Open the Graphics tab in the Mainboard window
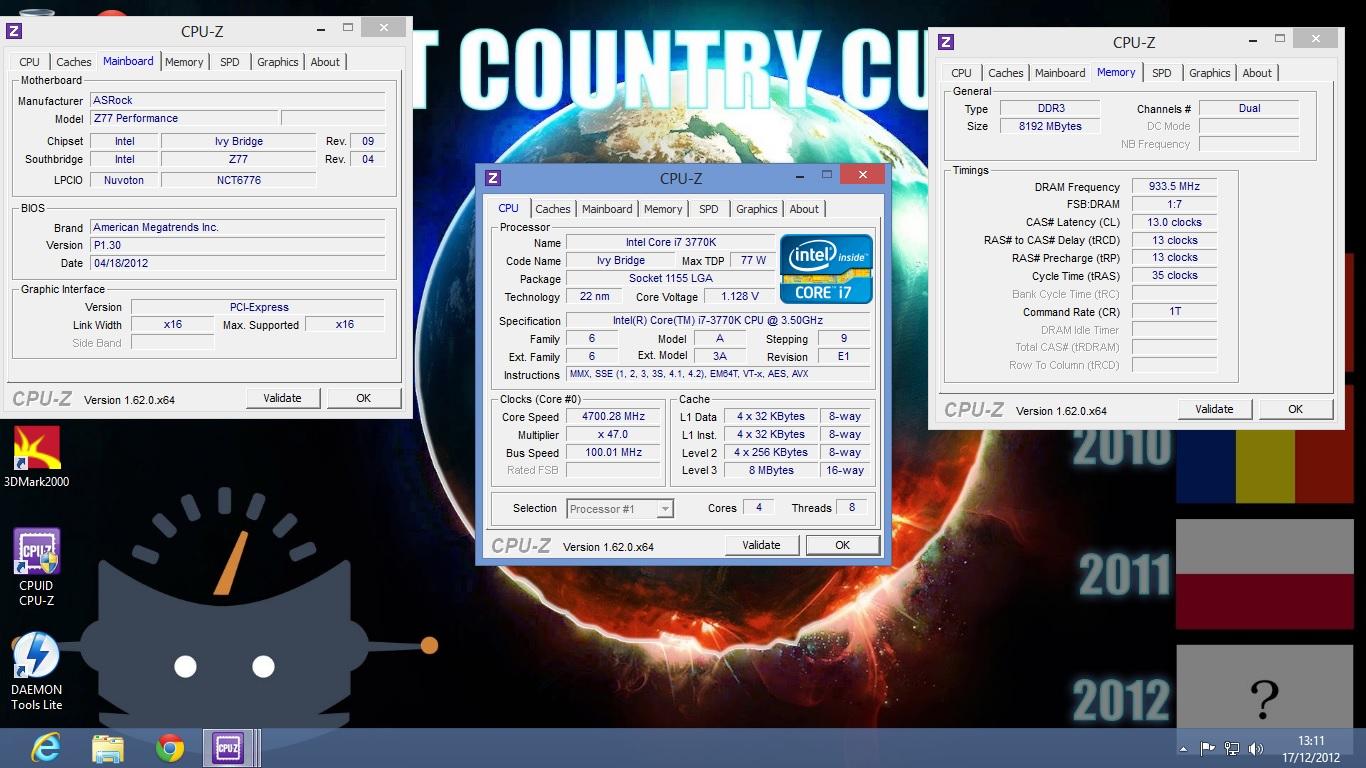Image resolution: width=1366 pixels, height=768 pixels. tap(278, 62)
